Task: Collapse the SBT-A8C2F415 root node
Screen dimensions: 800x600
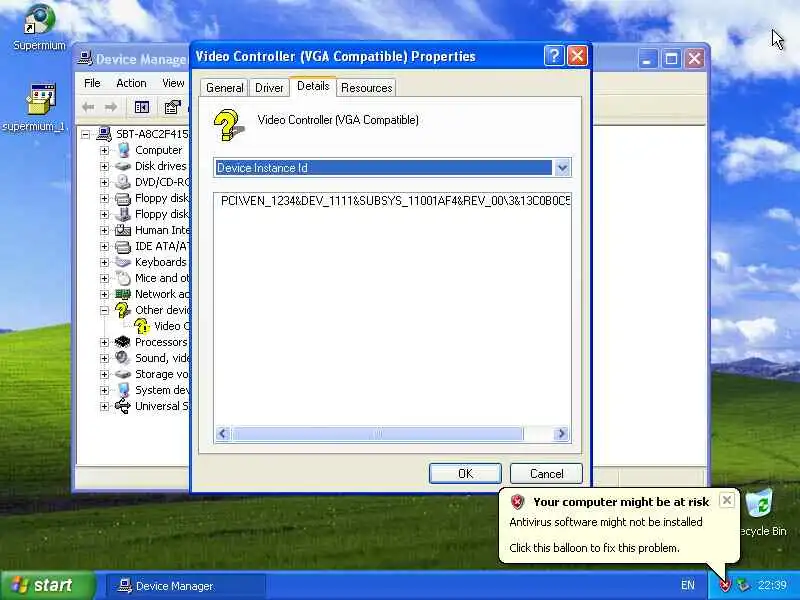Action: click(x=85, y=135)
